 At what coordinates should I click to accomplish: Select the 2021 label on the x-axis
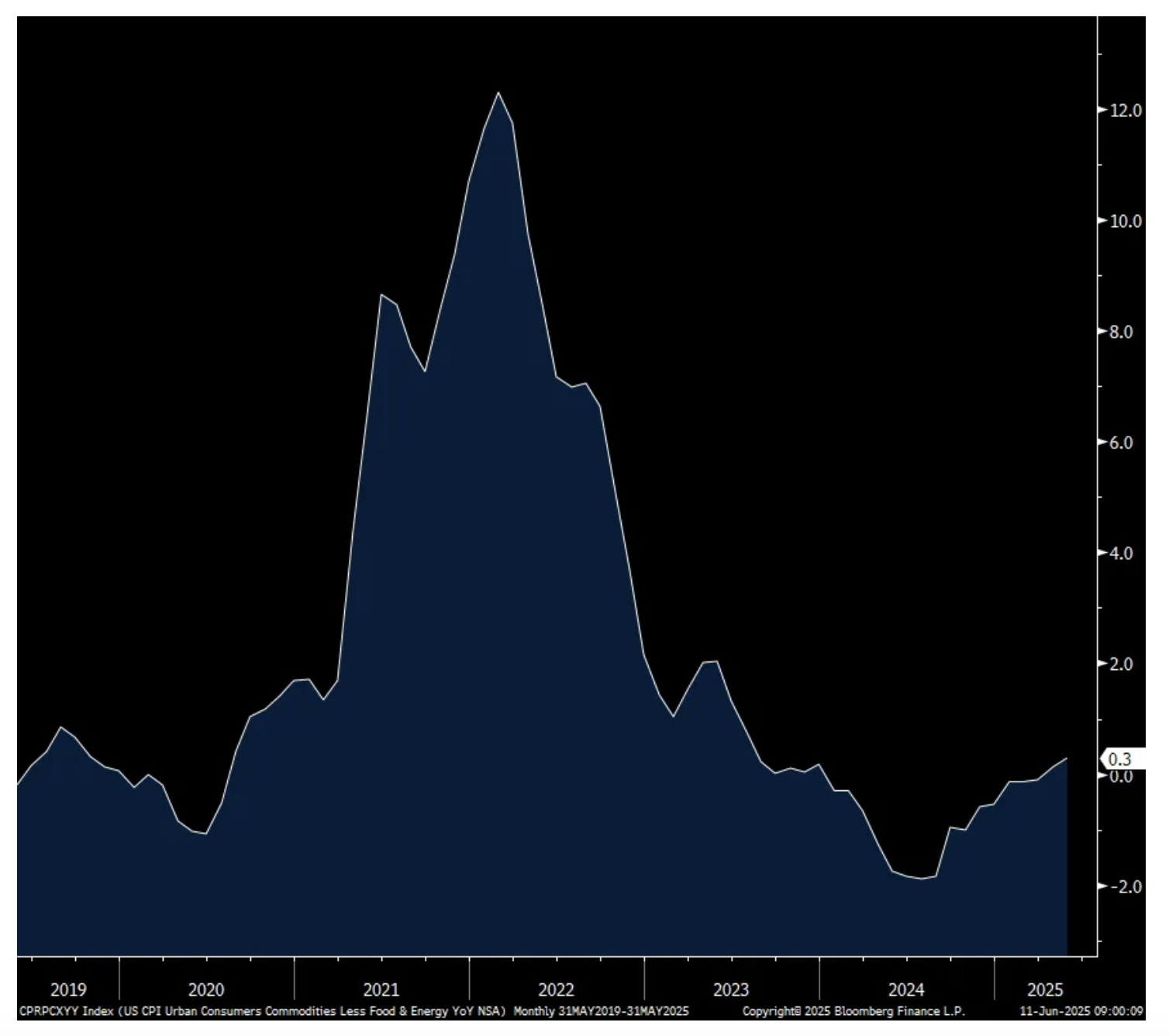(x=381, y=989)
